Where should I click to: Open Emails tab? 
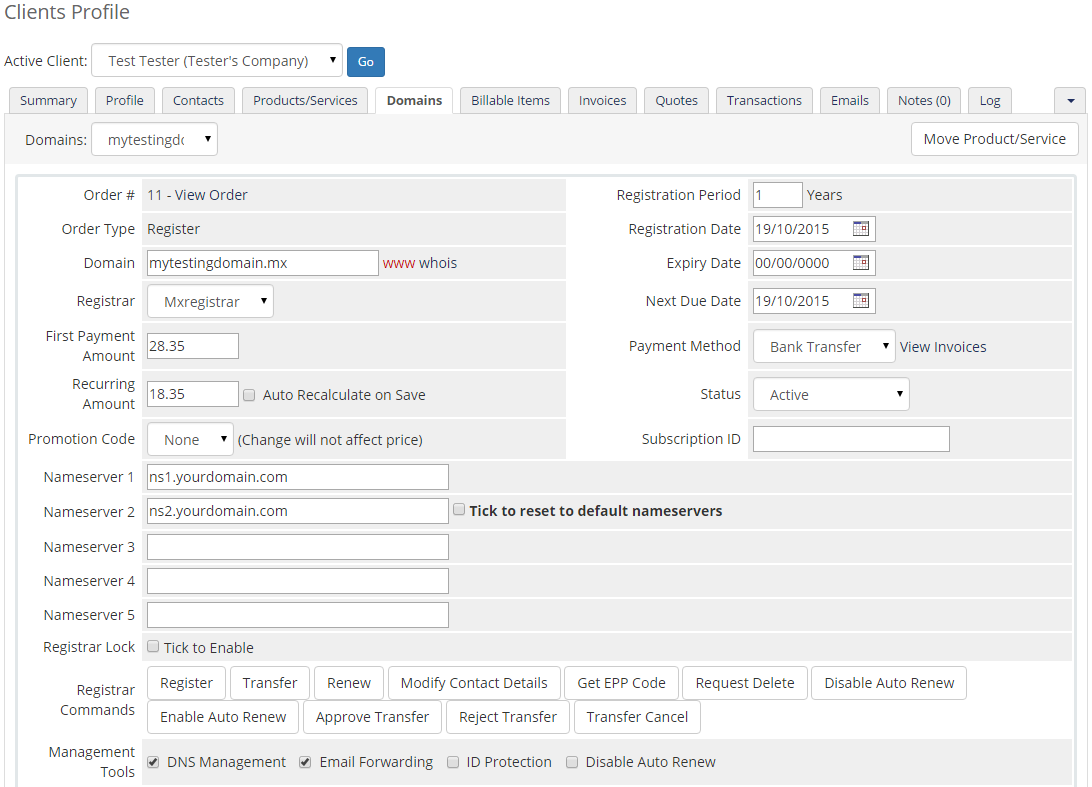(x=850, y=100)
